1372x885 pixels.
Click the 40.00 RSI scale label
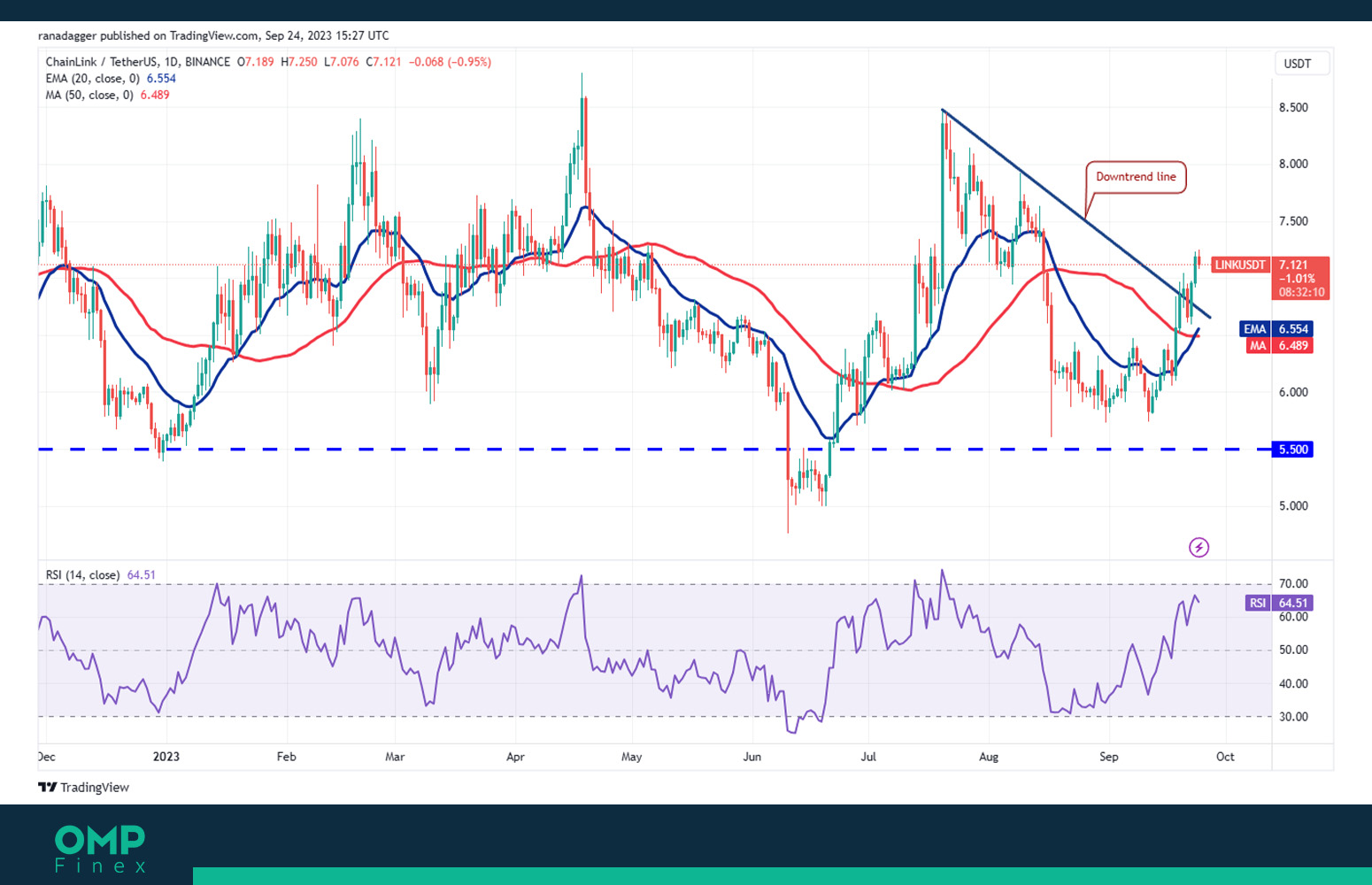[x=1293, y=684]
